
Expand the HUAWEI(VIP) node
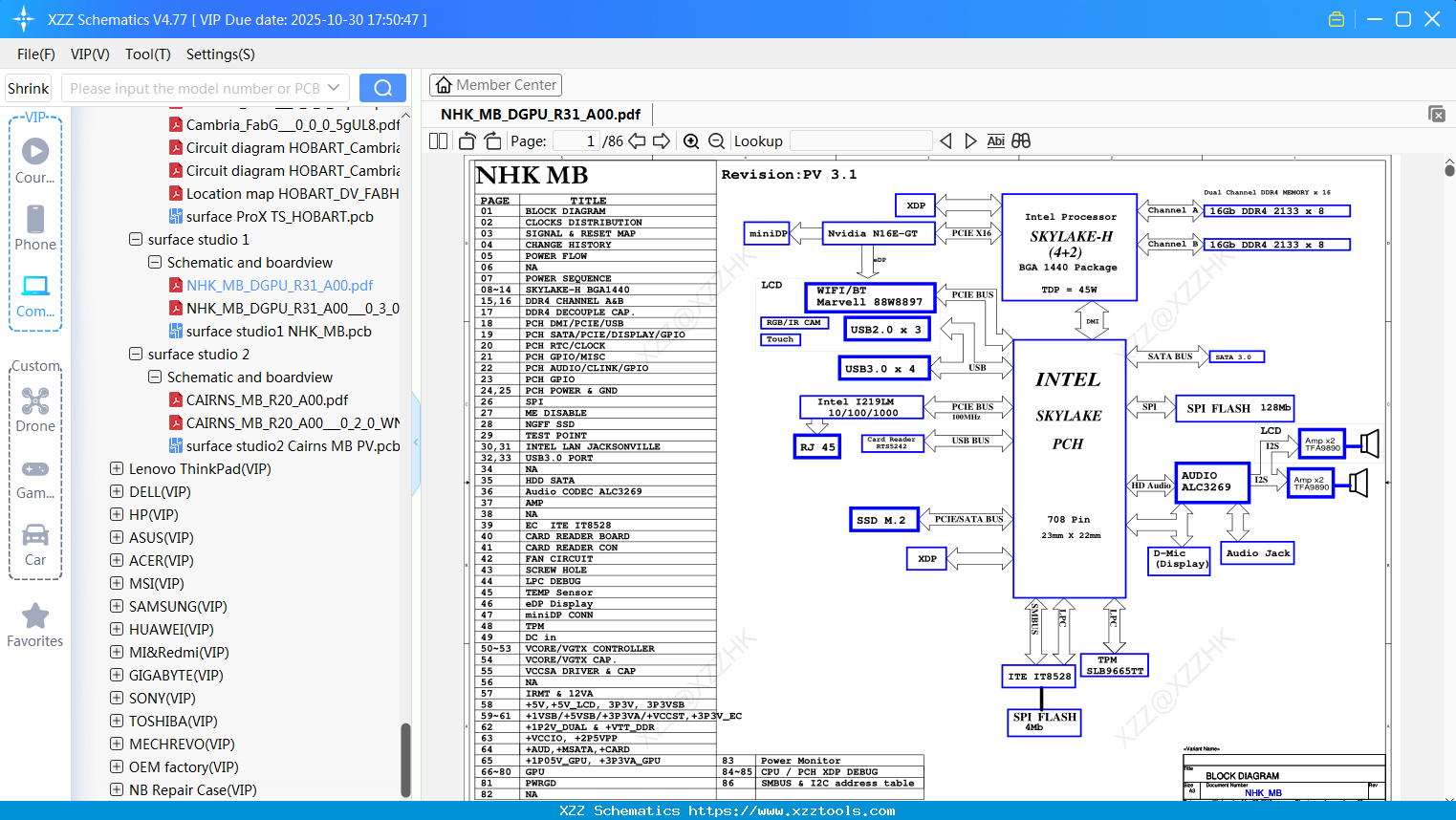tap(117, 629)
